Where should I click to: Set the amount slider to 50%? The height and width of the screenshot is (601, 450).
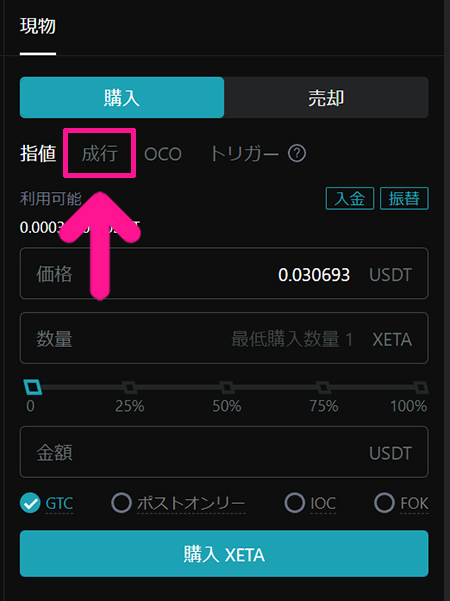(227, 387)
